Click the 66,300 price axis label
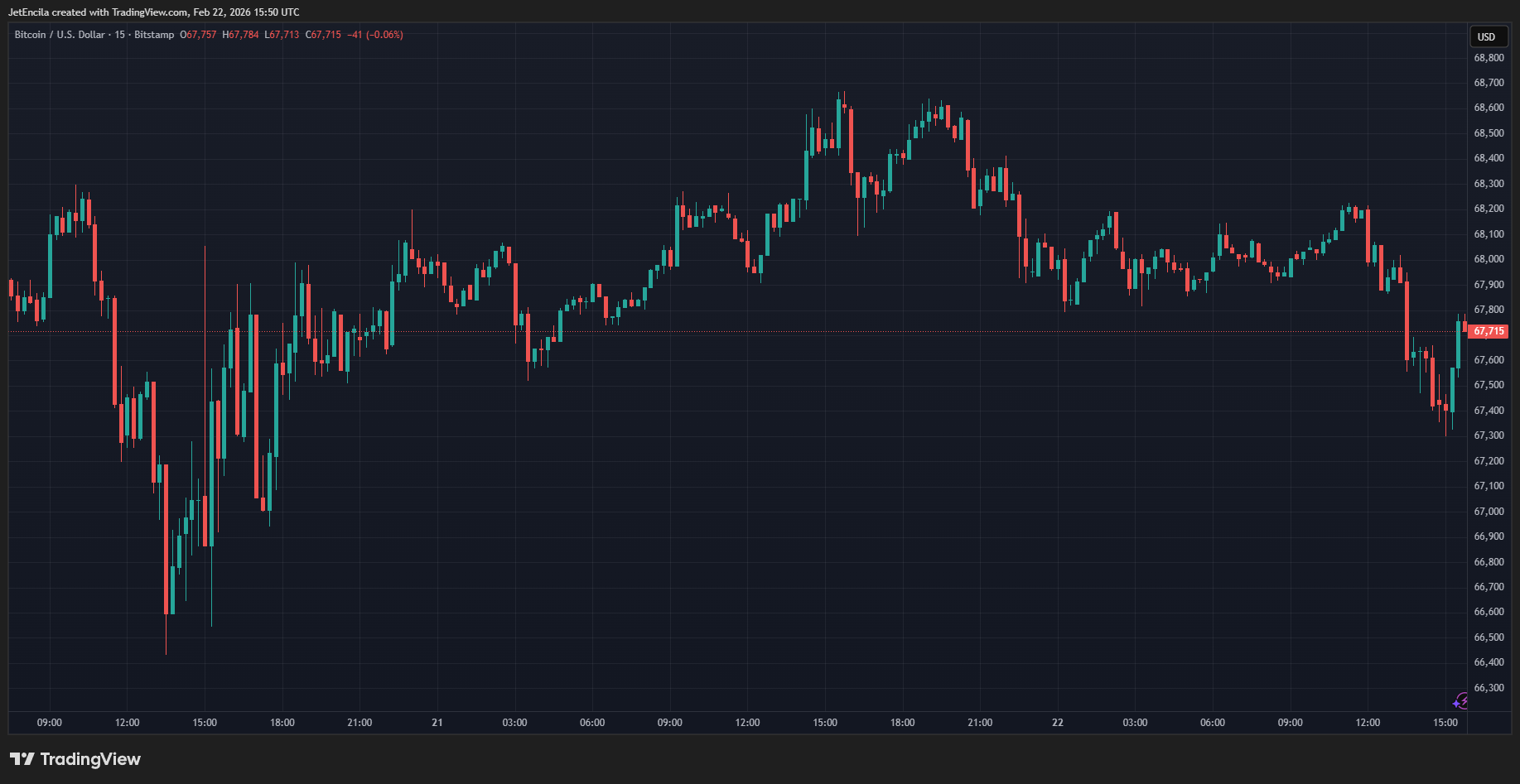Image resolution: width=1520 pixels, height=784 pixels. pyautogui.click(x=1489, y=688)
